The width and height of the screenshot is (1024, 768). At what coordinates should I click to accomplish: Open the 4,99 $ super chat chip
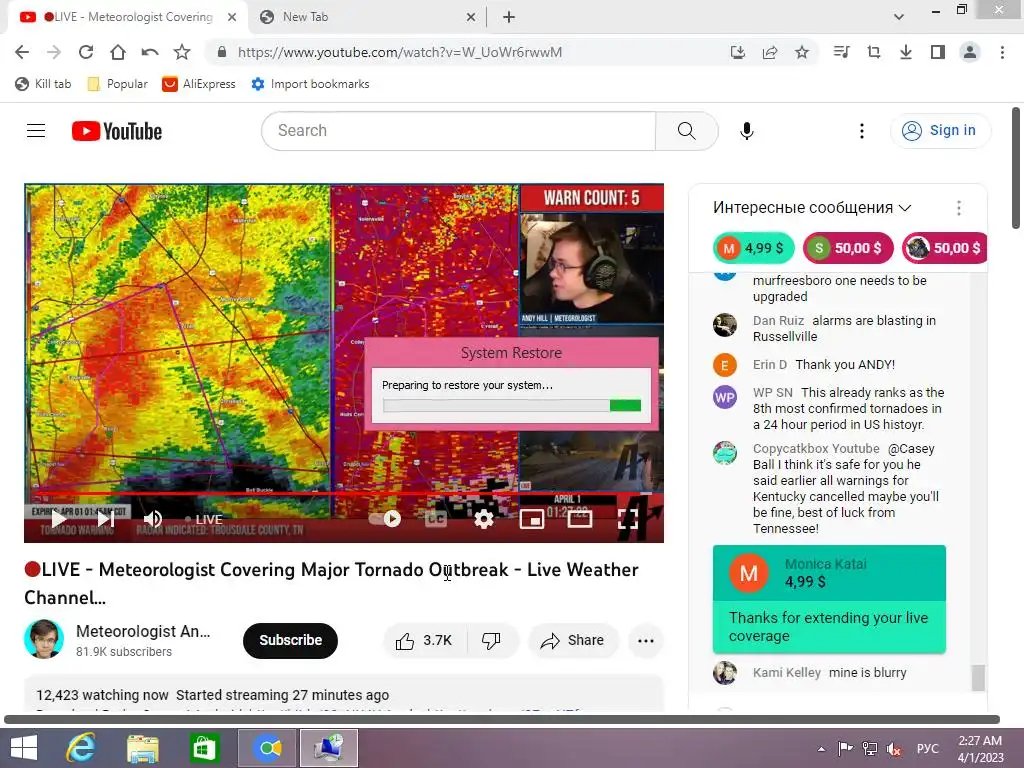point(753,248)
